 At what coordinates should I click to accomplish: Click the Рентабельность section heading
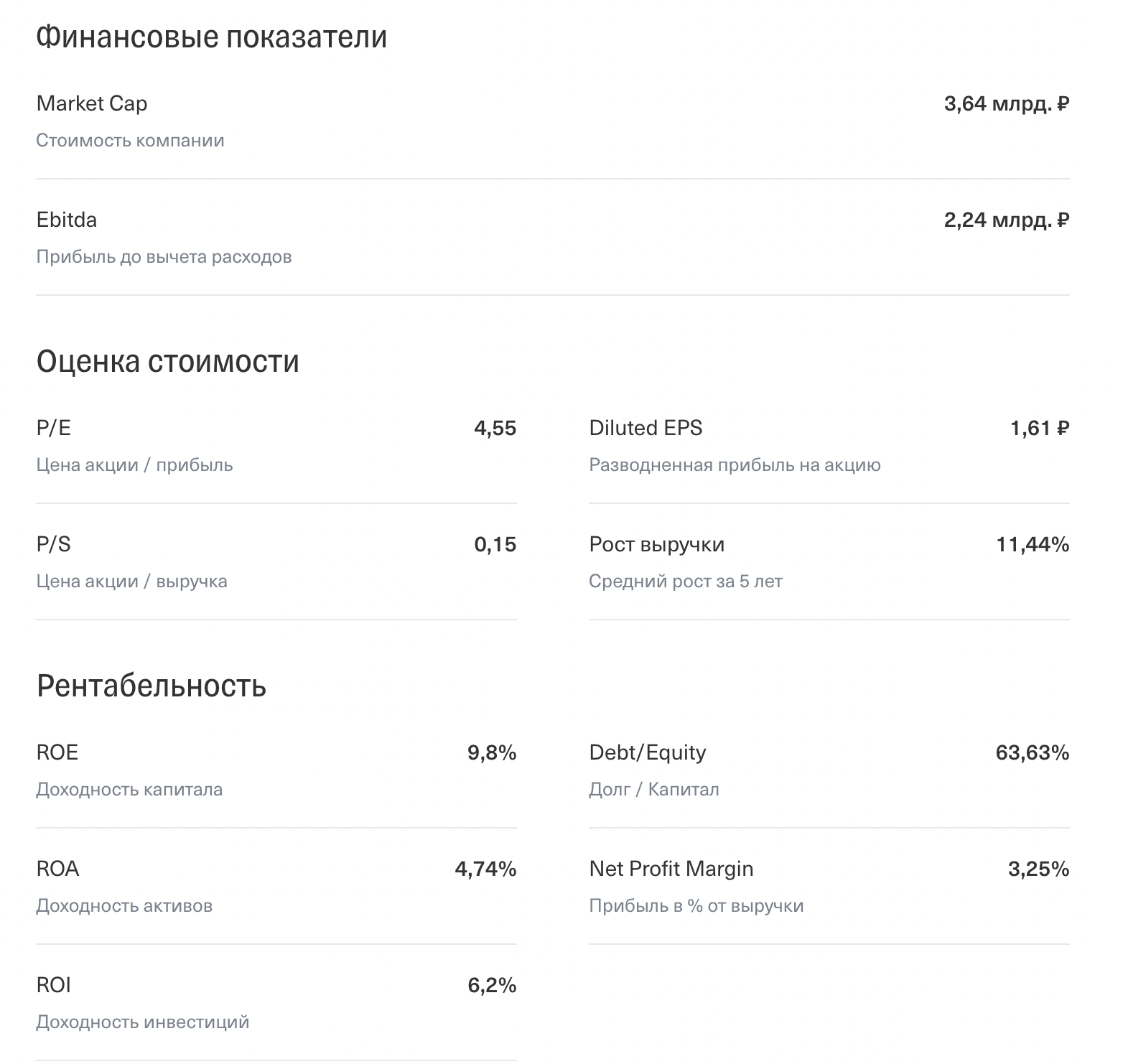pyautogui.click(x=152, y=686)
